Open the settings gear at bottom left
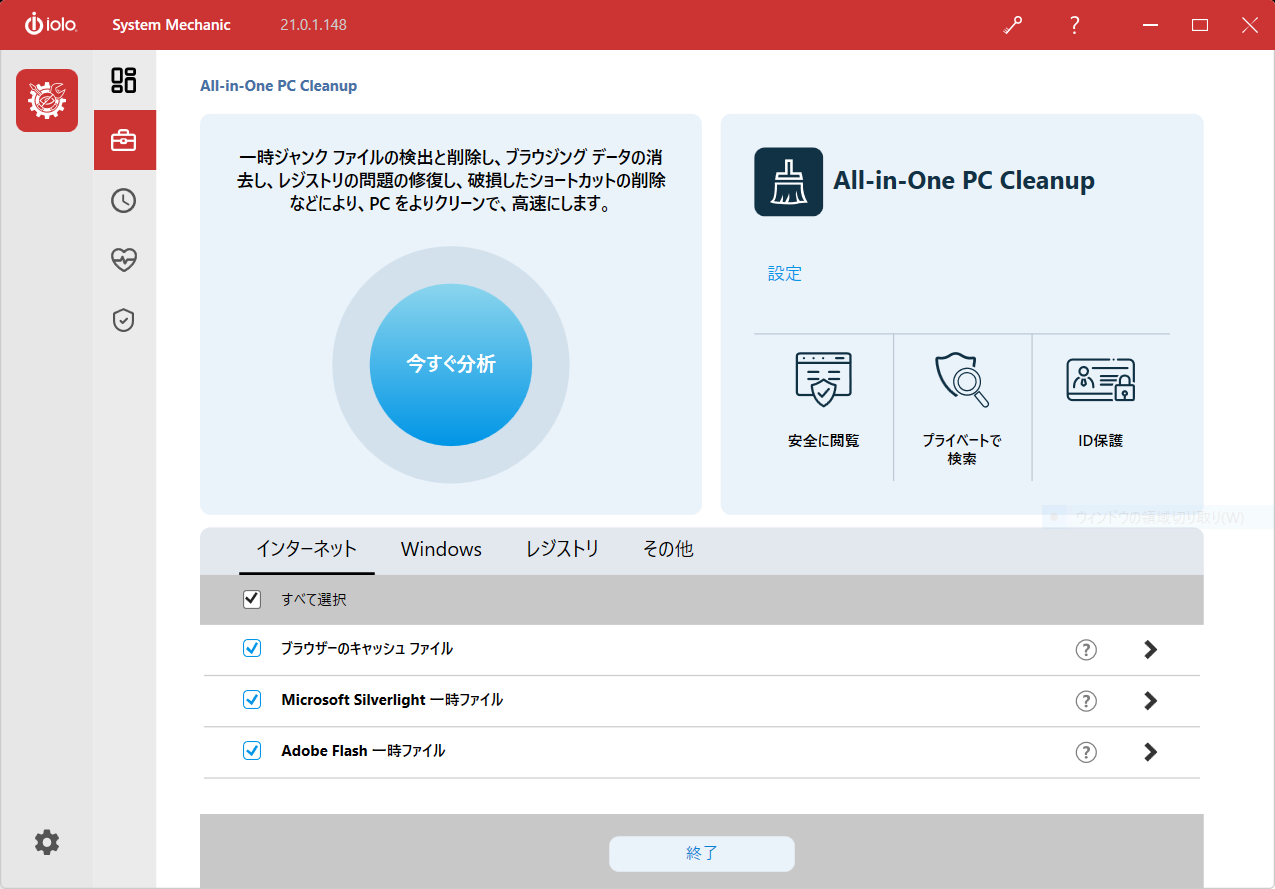1275x889 pixels. coord(47,842)
